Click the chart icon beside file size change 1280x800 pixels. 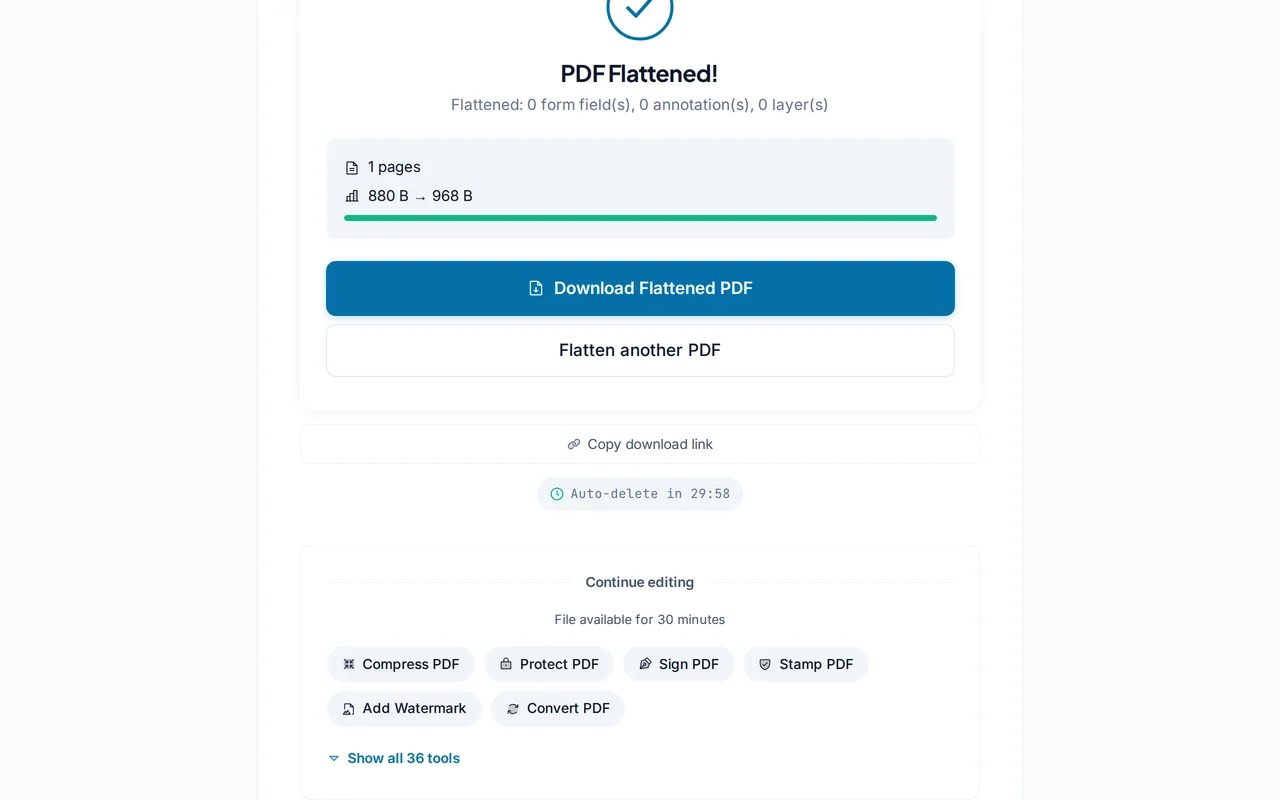[x=350, y=196]
